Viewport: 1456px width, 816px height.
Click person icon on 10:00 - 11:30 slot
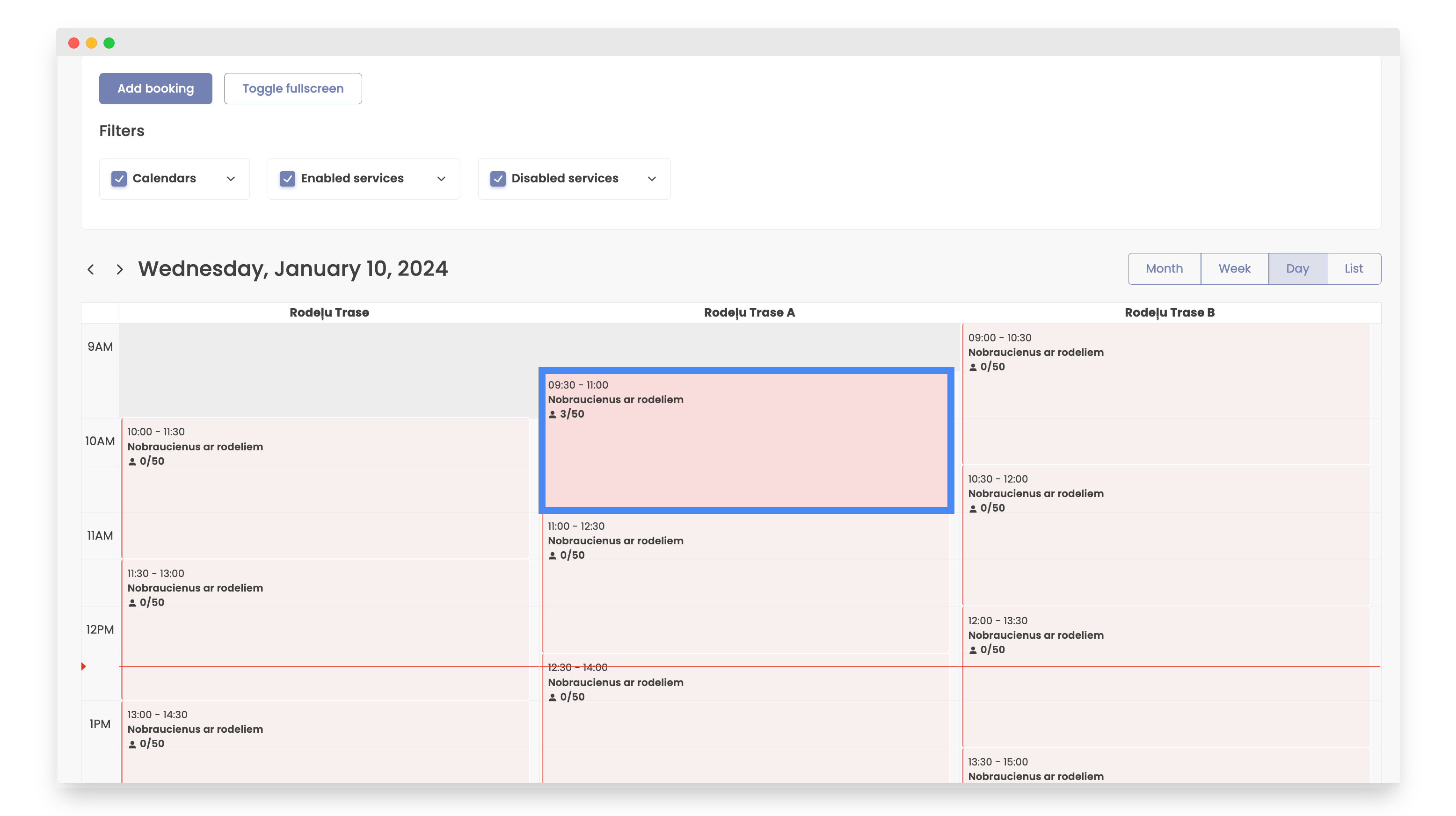click(132, 462)
